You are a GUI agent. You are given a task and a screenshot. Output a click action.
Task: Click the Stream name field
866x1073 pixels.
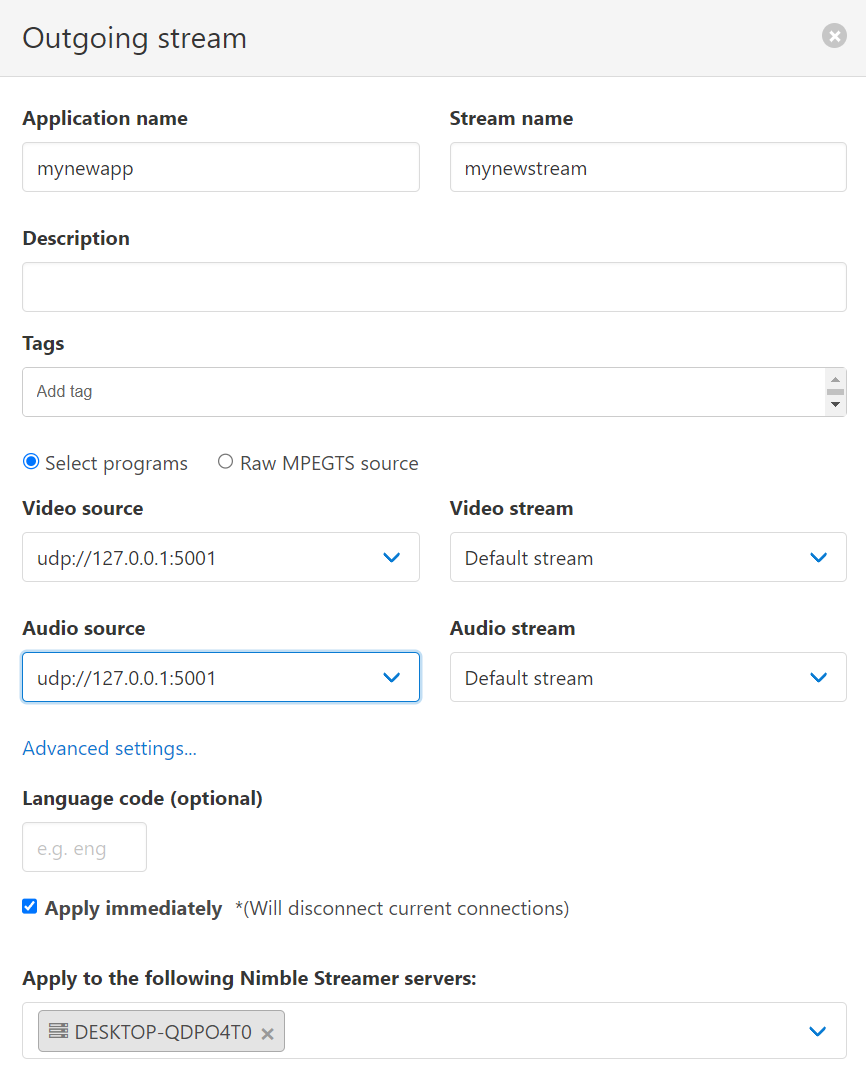(x=648, y=167)
